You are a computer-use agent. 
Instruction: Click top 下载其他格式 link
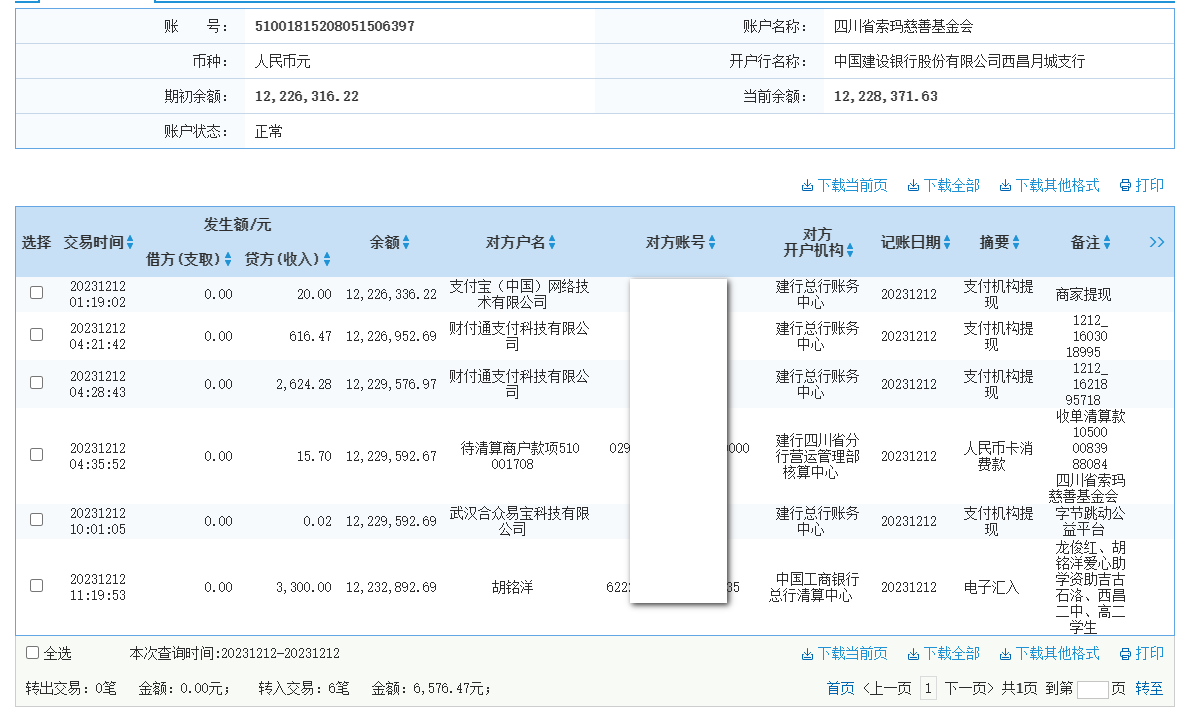1049,186
